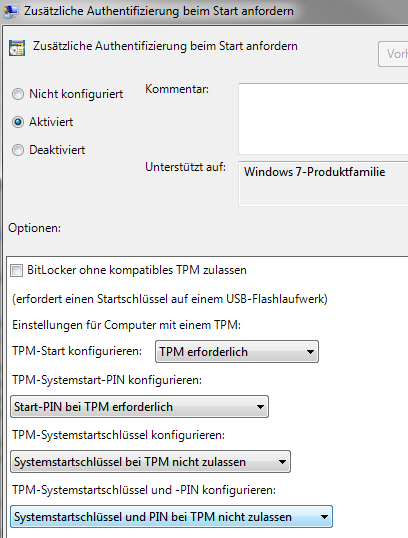
Task: Select the Nicht konfiguriert radio button
Action: pyautogui.click(x=18, y=94)
